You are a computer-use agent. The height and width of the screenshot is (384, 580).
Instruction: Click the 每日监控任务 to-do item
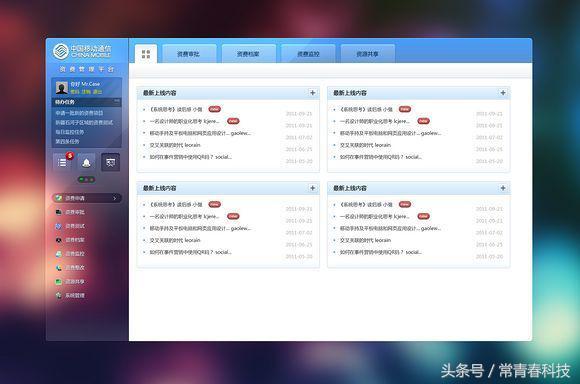[x=70, y=132]
